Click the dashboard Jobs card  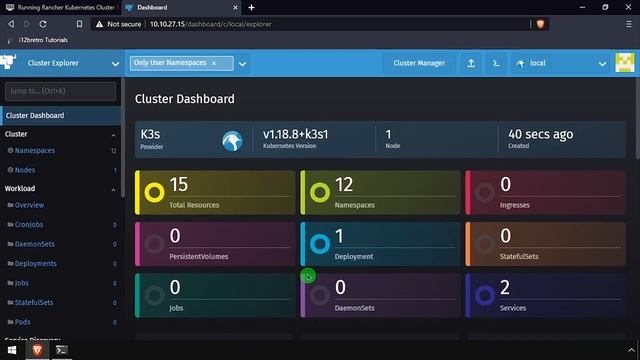click(215, 296)
